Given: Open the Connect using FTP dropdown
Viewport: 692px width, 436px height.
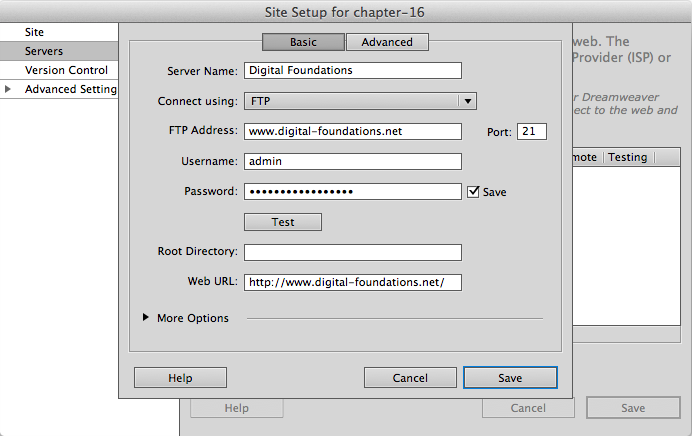Looking at the screenshot, I should tap(359, 101).
